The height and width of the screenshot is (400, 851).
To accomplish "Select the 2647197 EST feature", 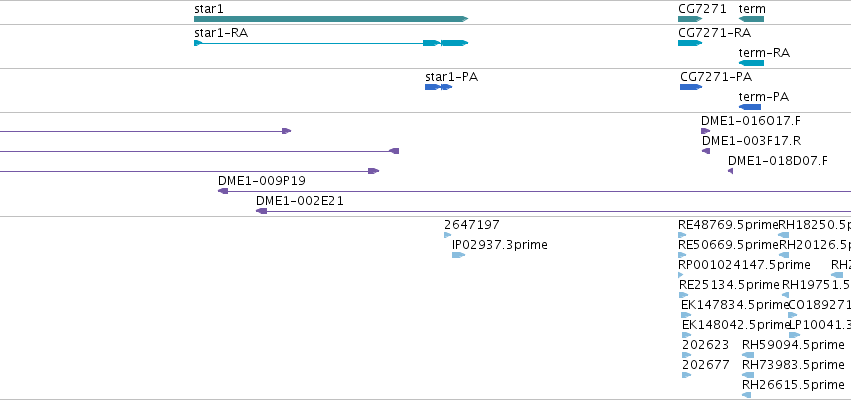I will (447, 235).
